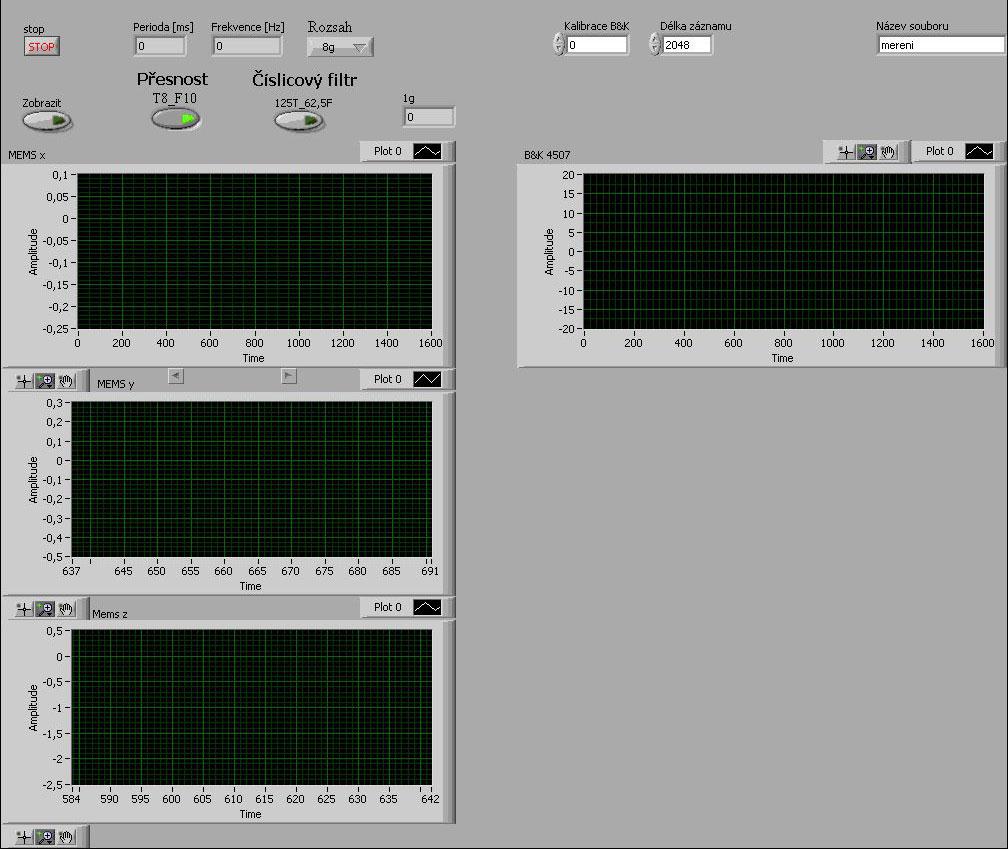
Task: Select the zoom tool on B&K 4507 palette
Action: (x=867, y=152)
